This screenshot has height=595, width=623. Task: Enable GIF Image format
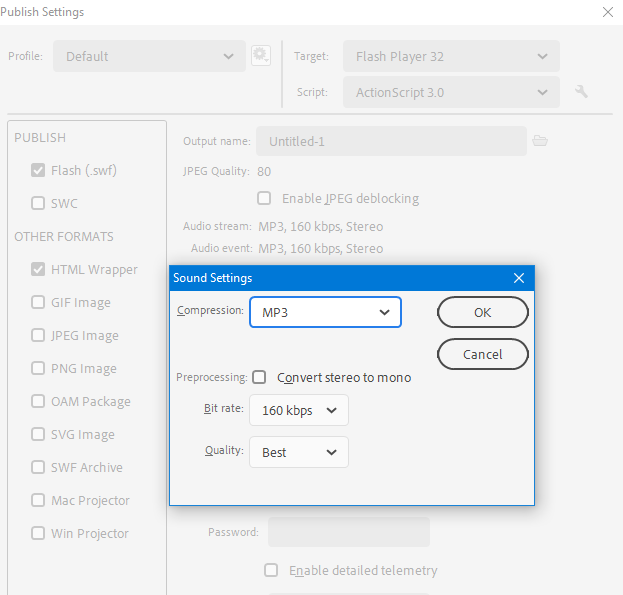pyautogui.click(x=38, y=302)
